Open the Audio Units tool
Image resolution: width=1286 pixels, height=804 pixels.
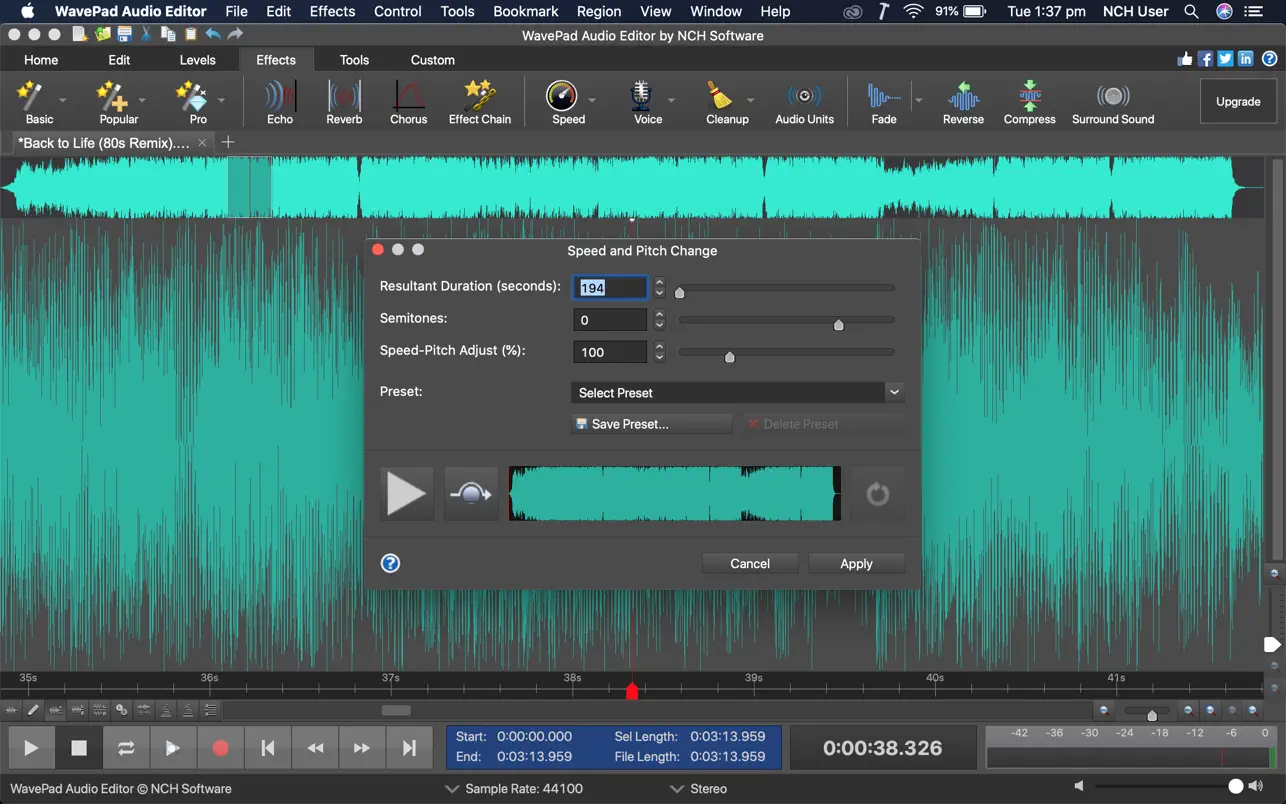pos(804,103)
